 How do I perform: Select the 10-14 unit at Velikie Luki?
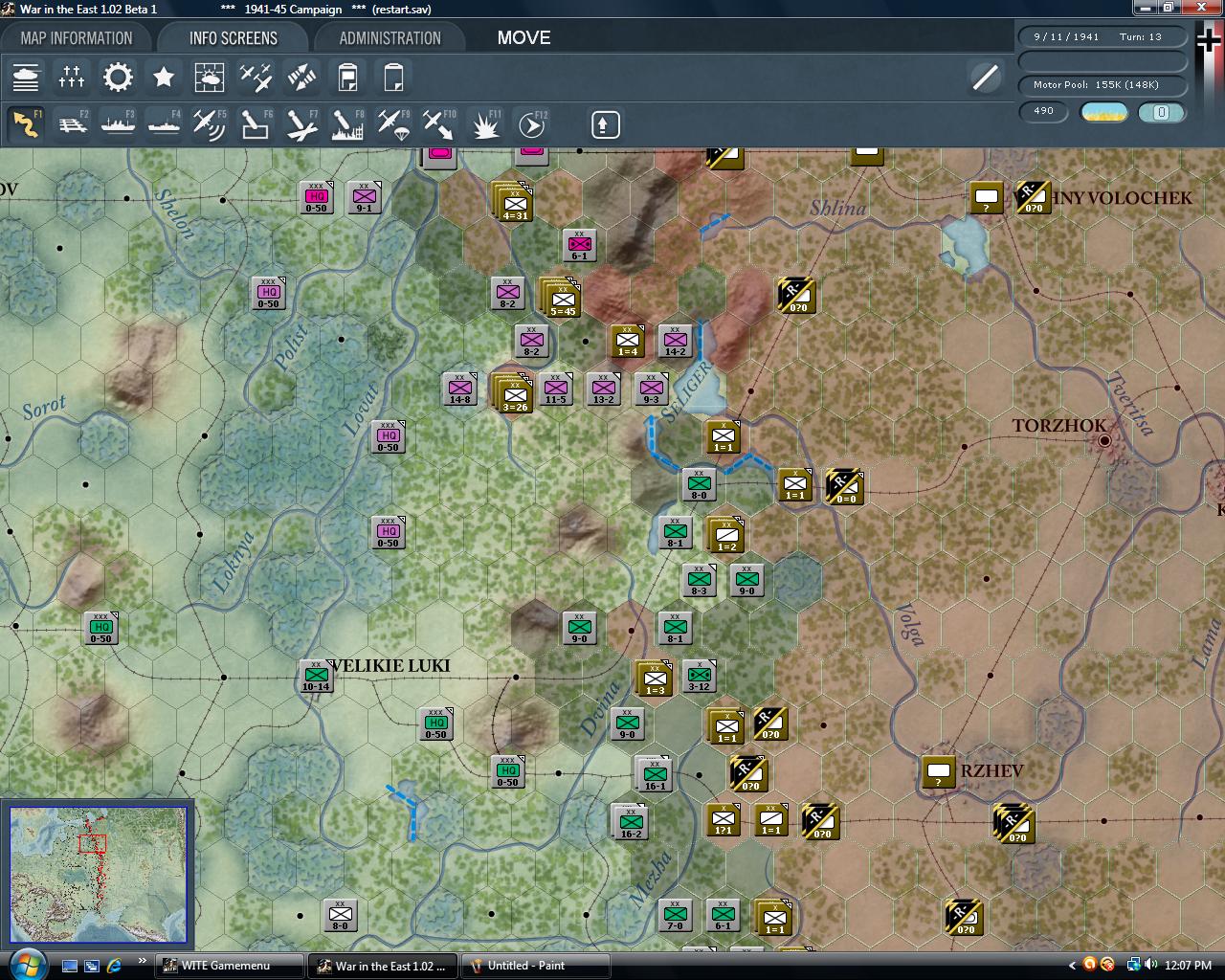click(316, 676)
